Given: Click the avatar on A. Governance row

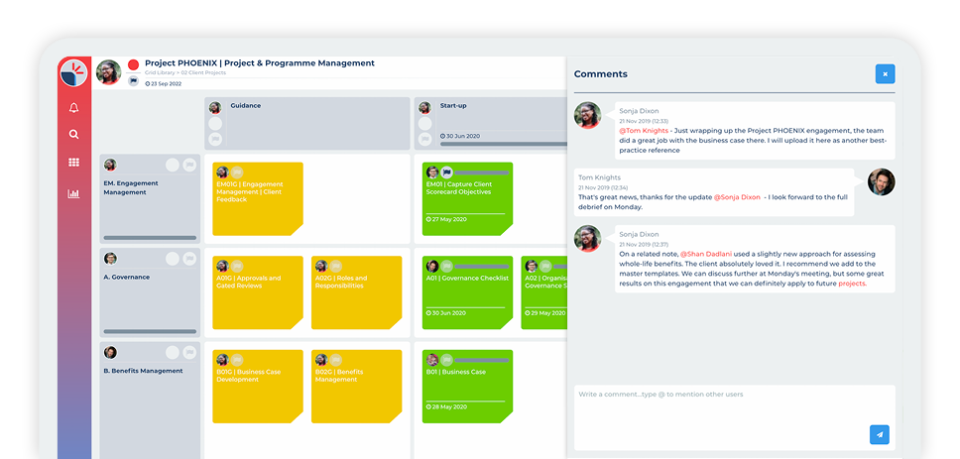Looking at the screenshot, I should pos(110,258).
